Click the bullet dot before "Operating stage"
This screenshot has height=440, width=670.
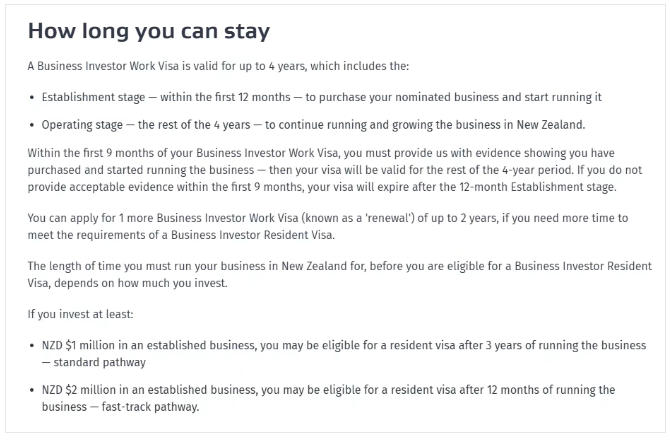[x=33, y=125]
